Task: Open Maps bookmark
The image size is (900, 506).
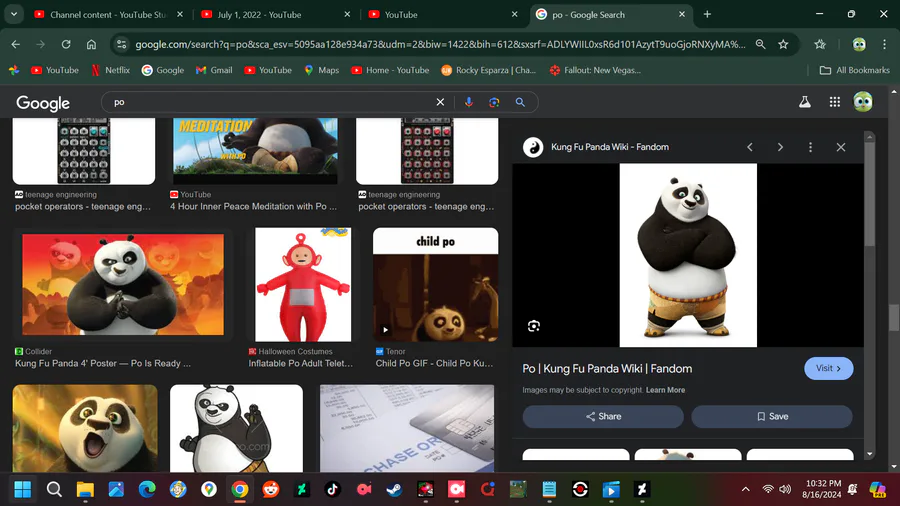Action: (321, 70)
